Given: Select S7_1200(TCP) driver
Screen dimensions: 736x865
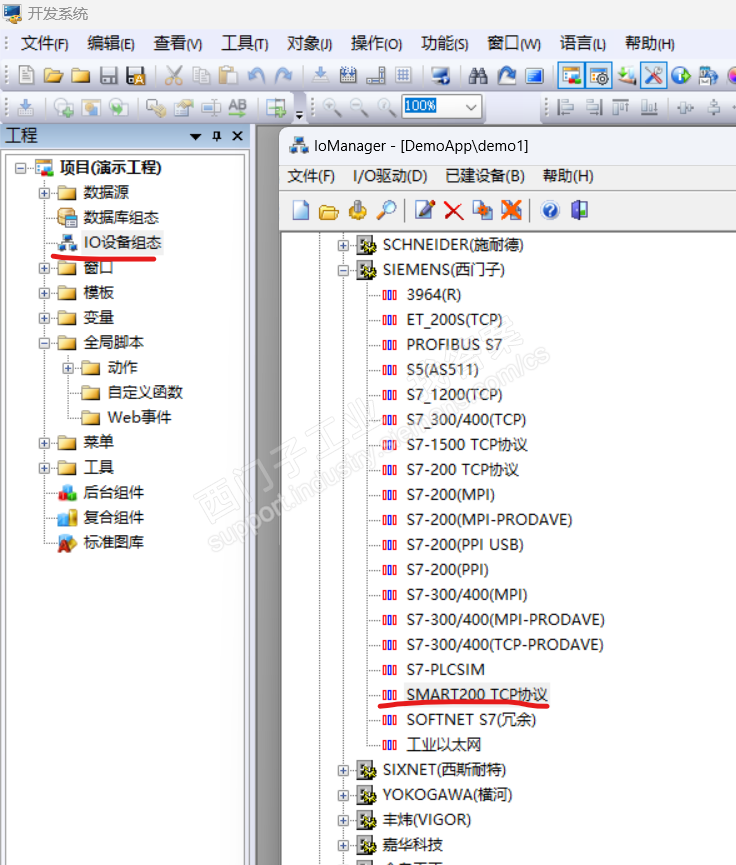Looking at the screenshot, I should pyautogui.click(x=454, y=395).
